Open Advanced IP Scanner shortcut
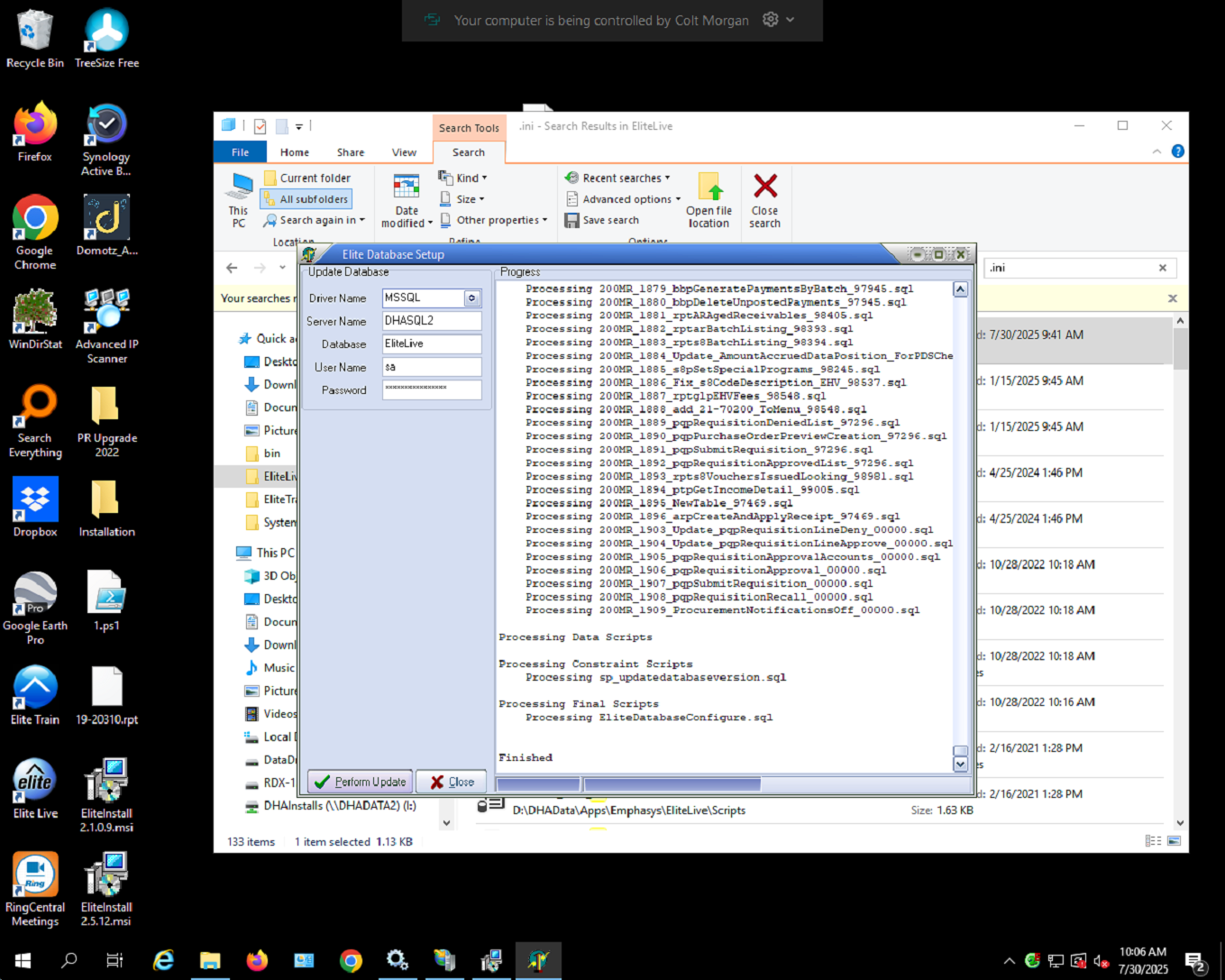1225x980 pixels. tap(106, 326)
